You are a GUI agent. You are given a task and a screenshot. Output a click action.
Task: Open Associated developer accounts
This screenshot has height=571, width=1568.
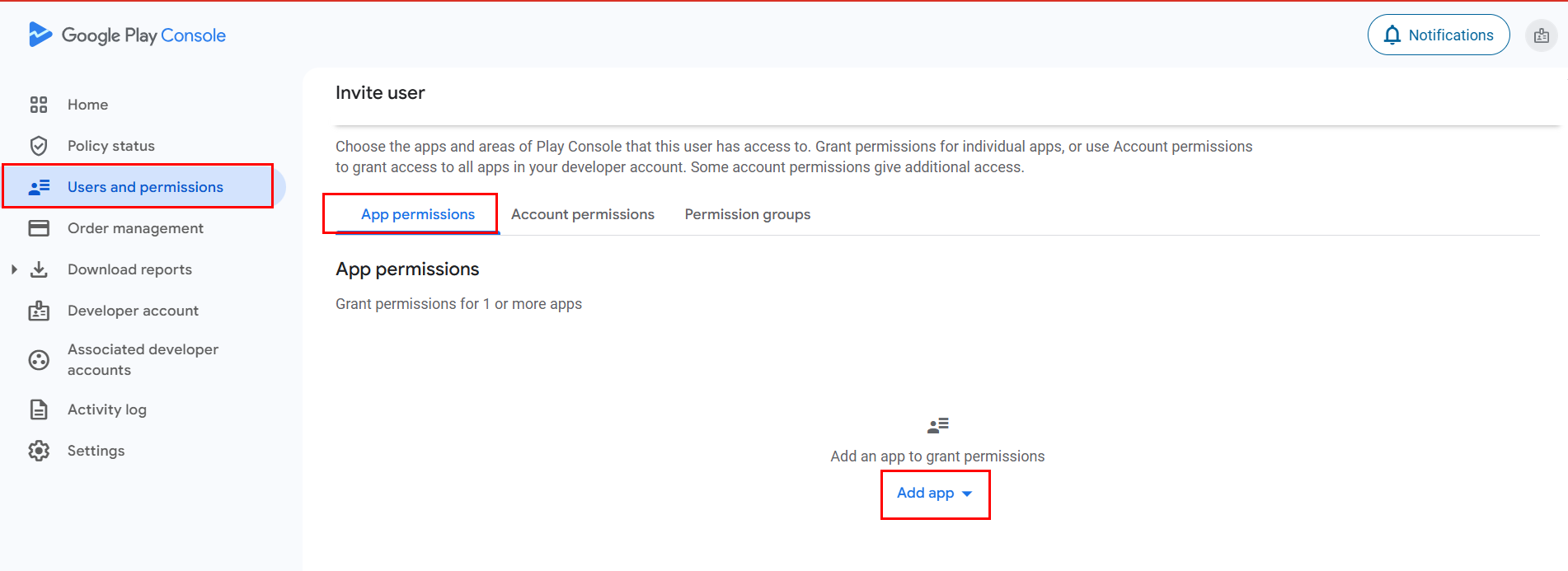pyautogui.click(x=143, y=360)
